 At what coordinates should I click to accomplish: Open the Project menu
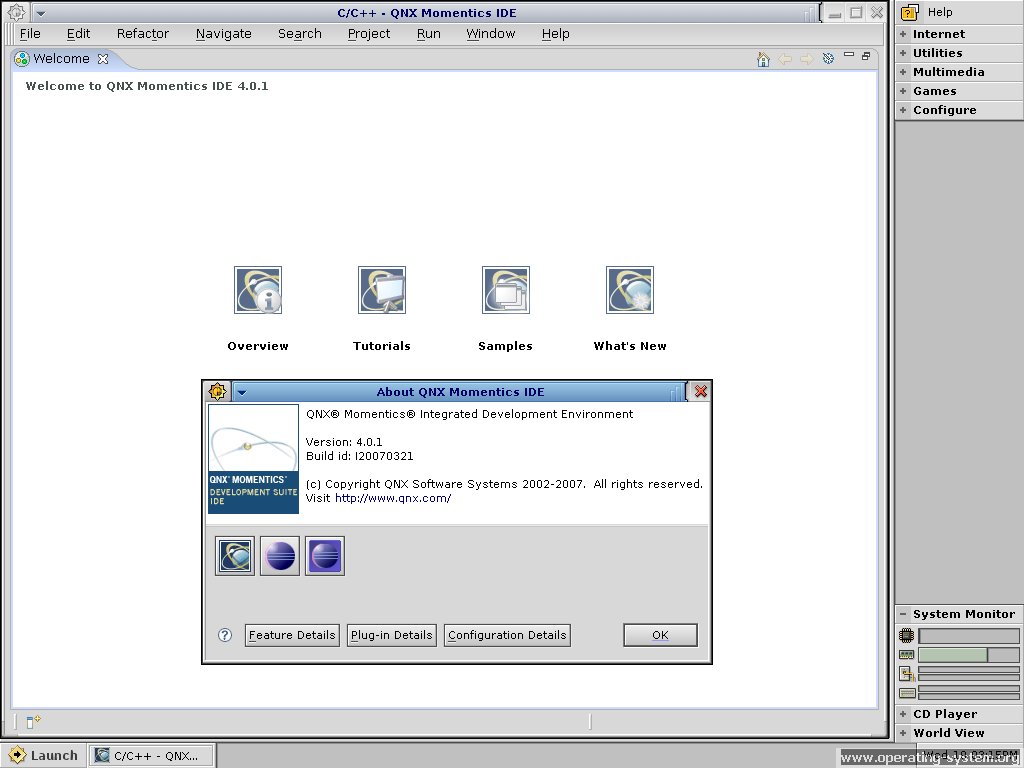[368, 34]
